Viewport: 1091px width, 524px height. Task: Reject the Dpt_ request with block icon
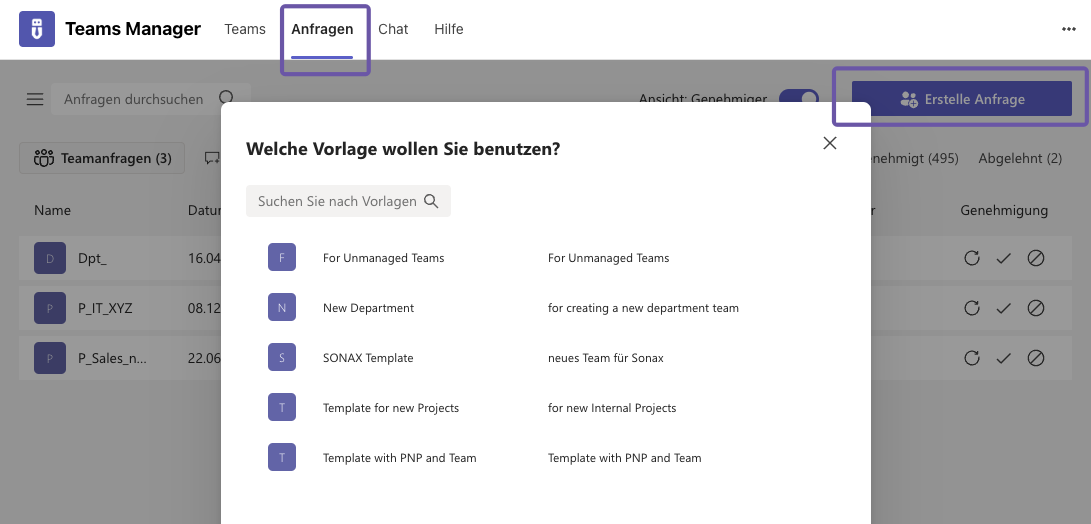click(x=1036, y=258)
